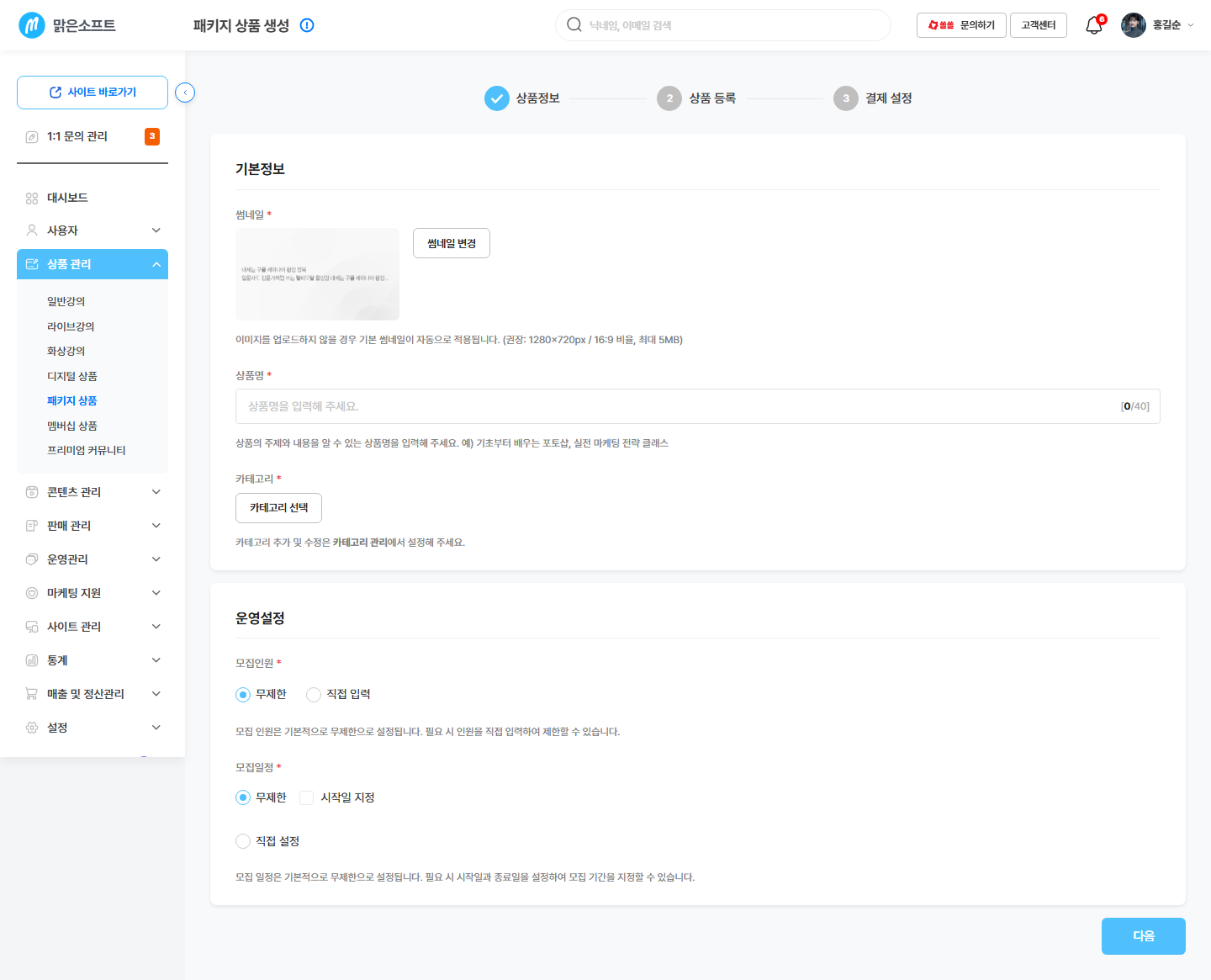Click the 판매 관리 icon

pos(32,526)
